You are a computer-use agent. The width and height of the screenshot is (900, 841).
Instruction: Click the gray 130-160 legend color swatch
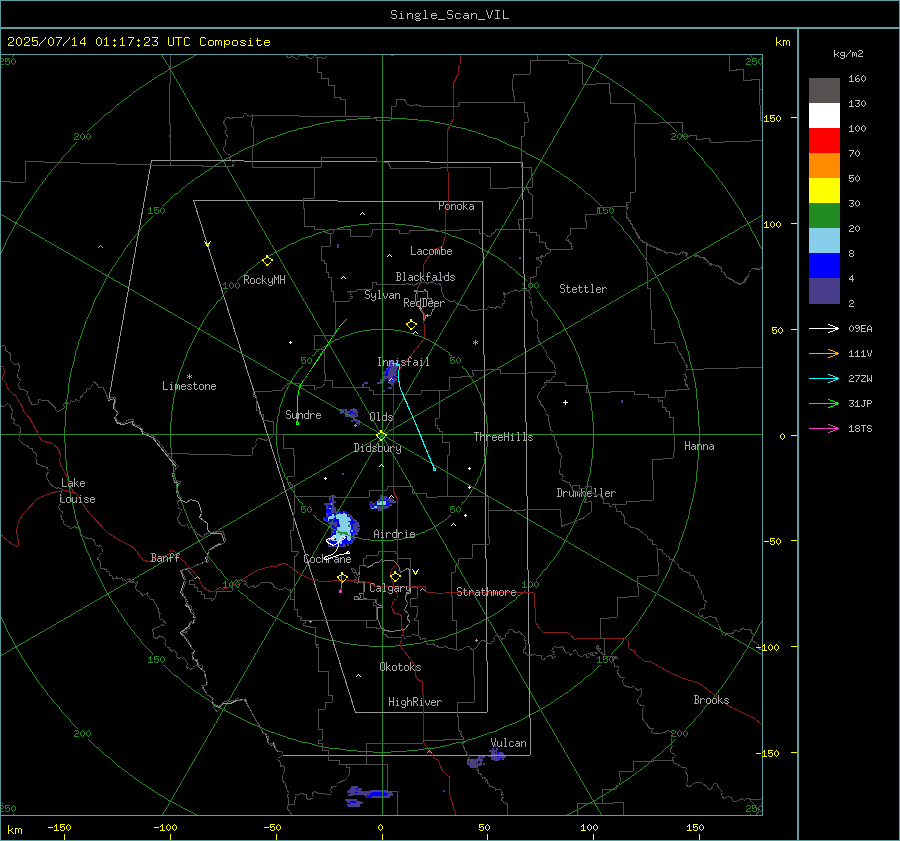click(x=824, y=91)
